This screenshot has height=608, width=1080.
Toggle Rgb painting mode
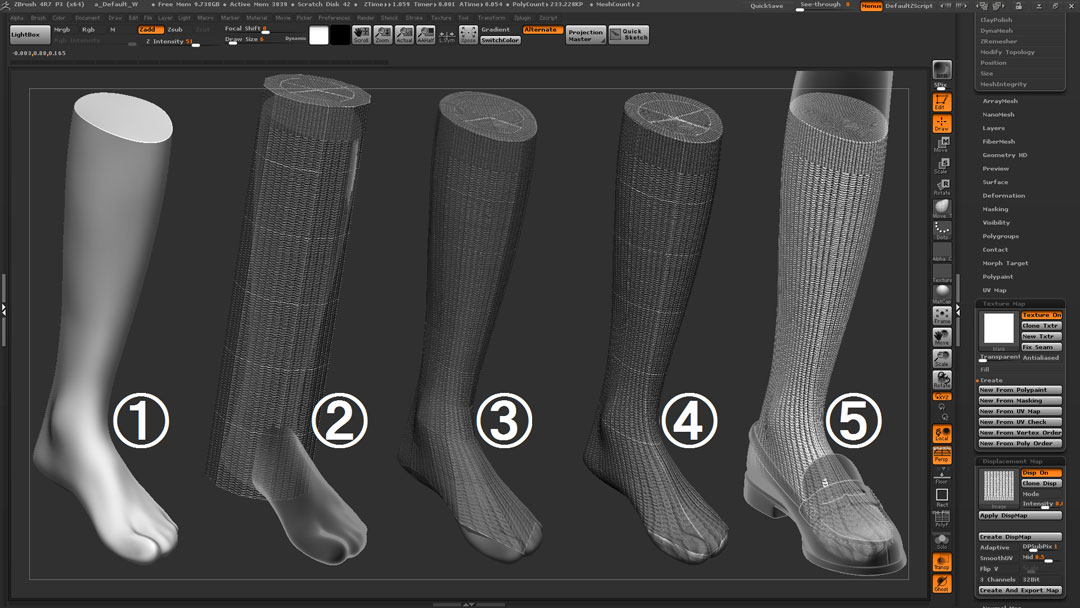click(88, 30)
